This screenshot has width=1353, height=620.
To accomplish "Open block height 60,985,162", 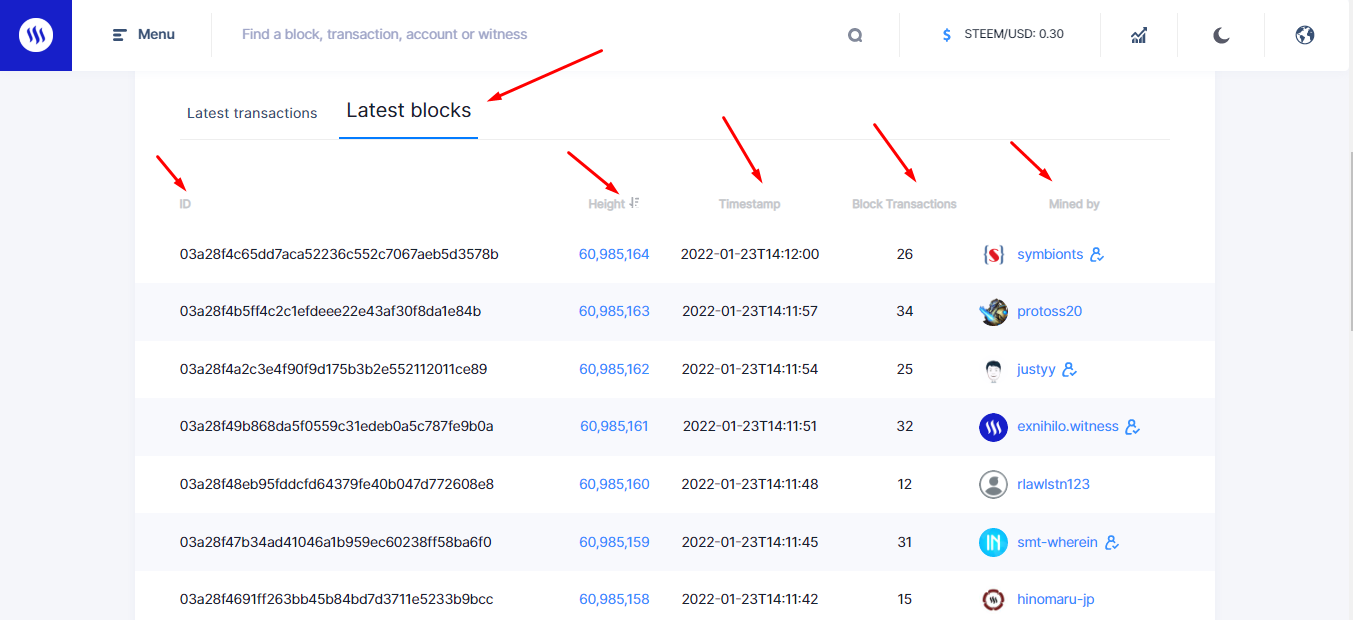I will 614,369.
